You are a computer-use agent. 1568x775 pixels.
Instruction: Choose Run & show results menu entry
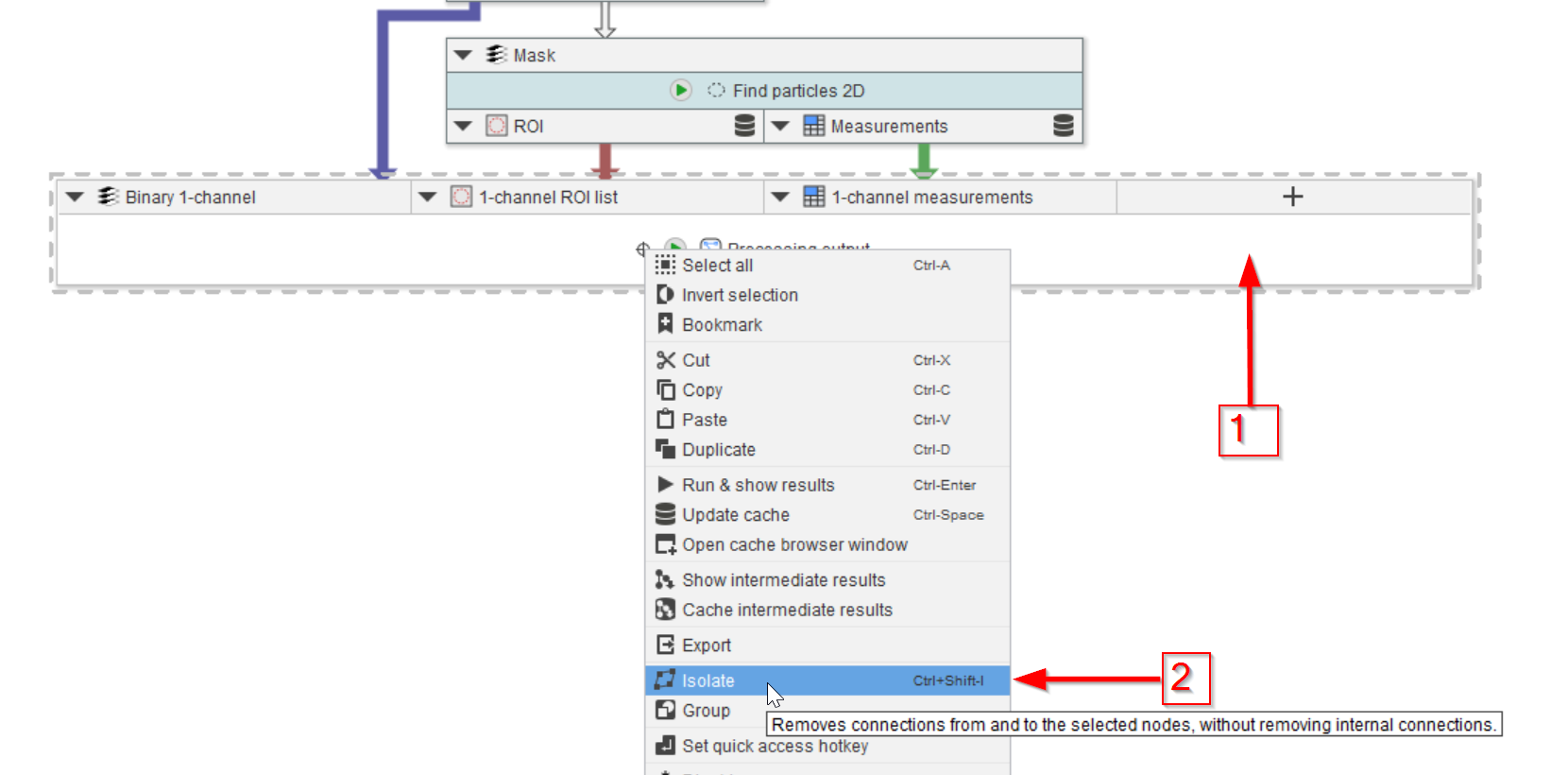[758, 485]
